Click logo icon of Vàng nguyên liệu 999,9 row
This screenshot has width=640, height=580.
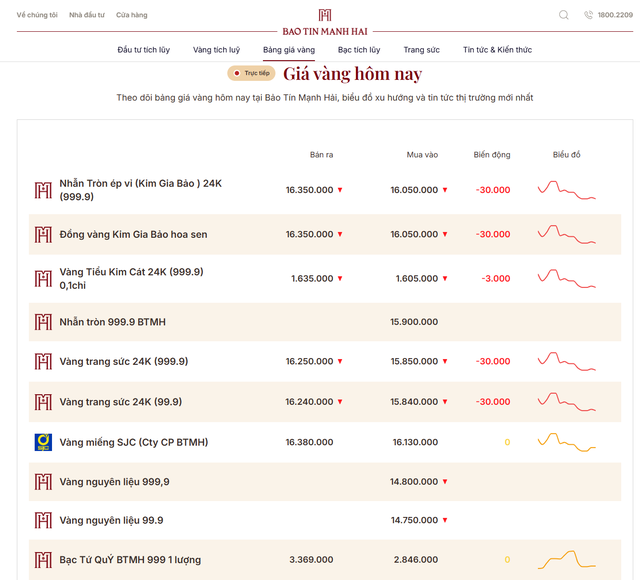point(43,482)
